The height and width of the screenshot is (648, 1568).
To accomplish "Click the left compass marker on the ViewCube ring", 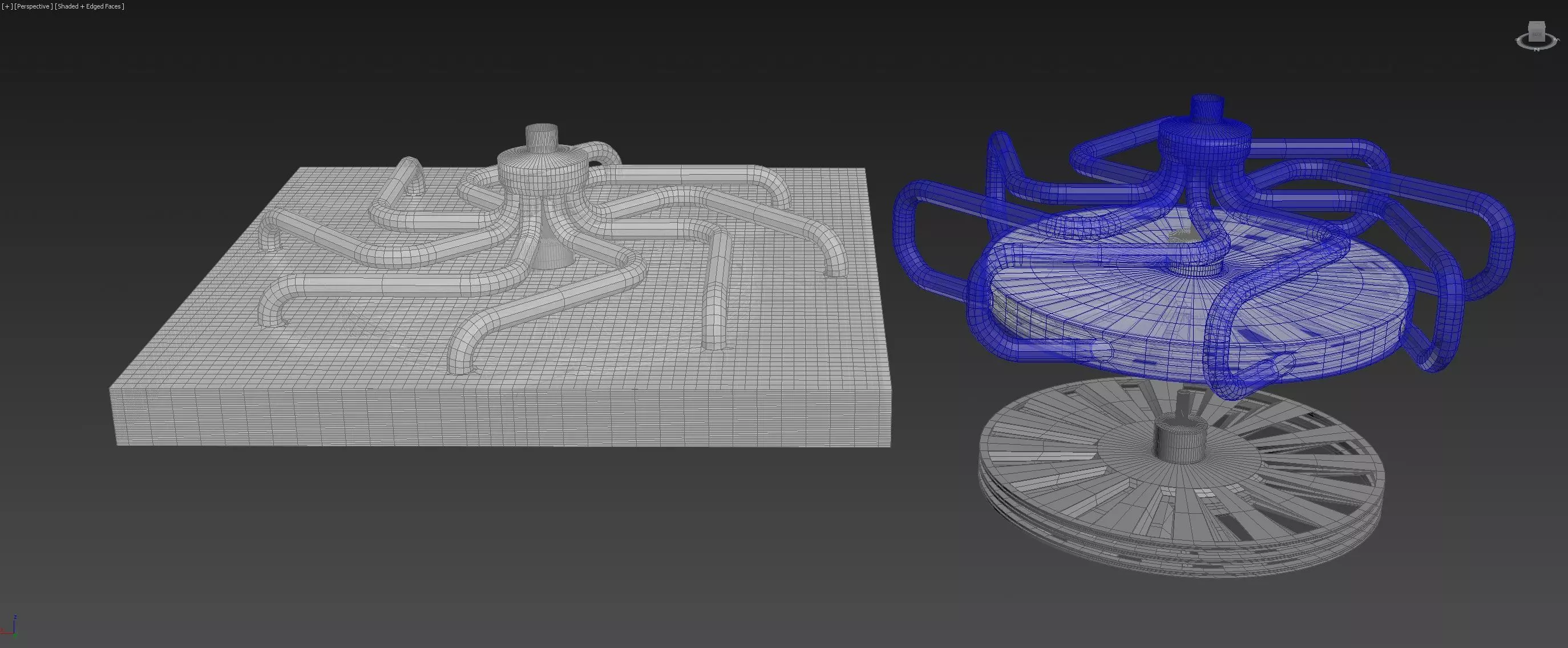I will (1517, 39).
